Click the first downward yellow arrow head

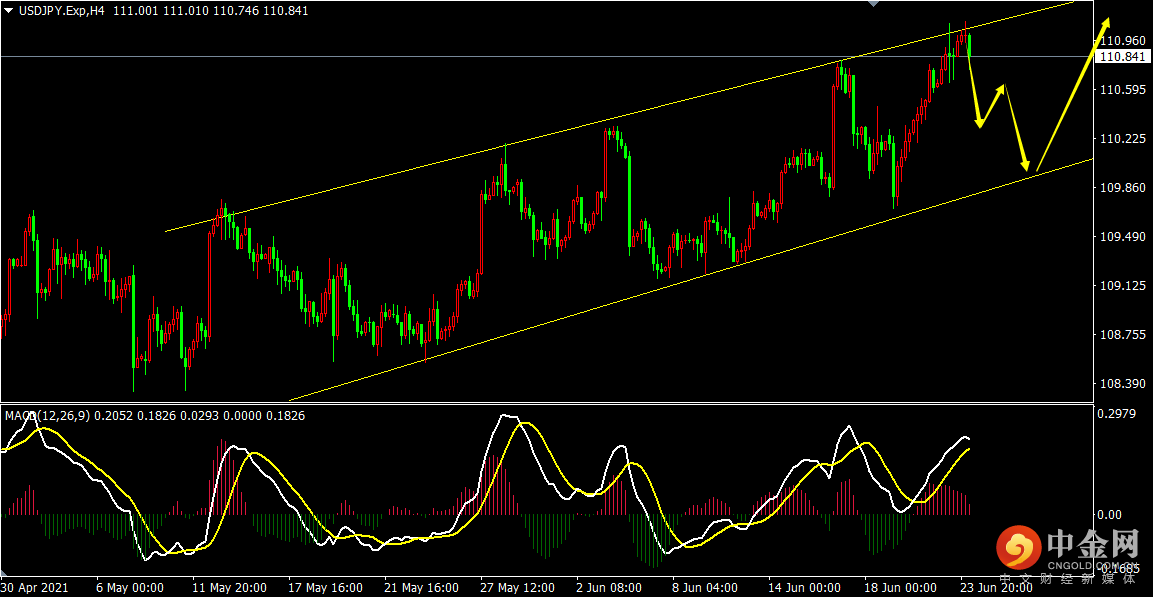point(979,120)
